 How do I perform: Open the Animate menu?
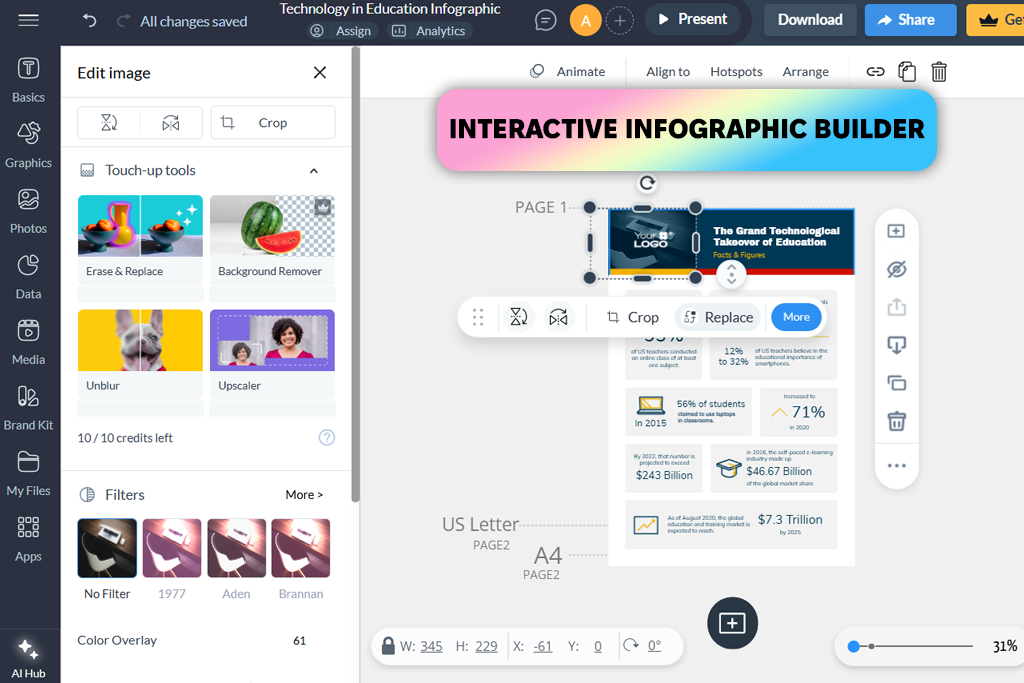click(568, 71)
